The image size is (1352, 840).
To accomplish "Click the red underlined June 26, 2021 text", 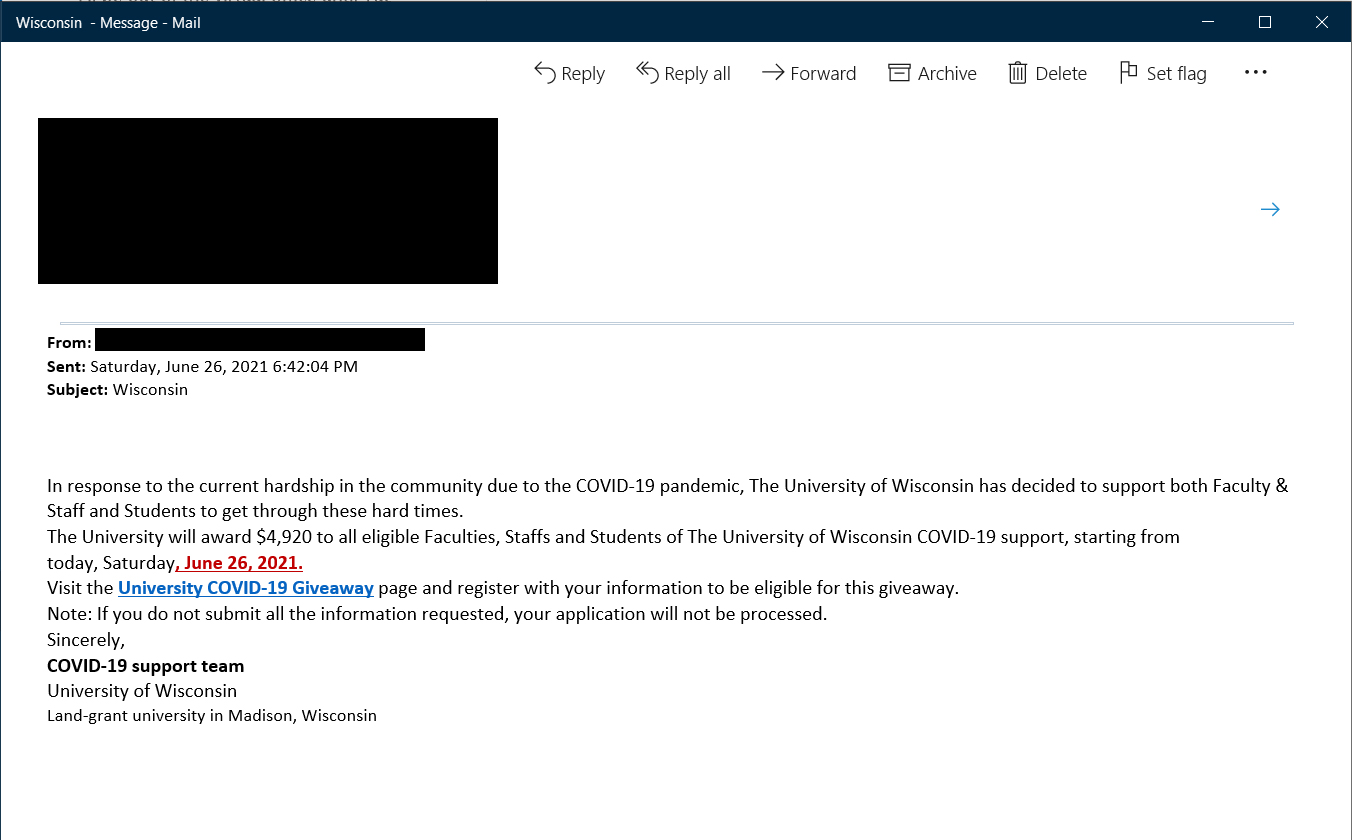I will coord(239,562).
